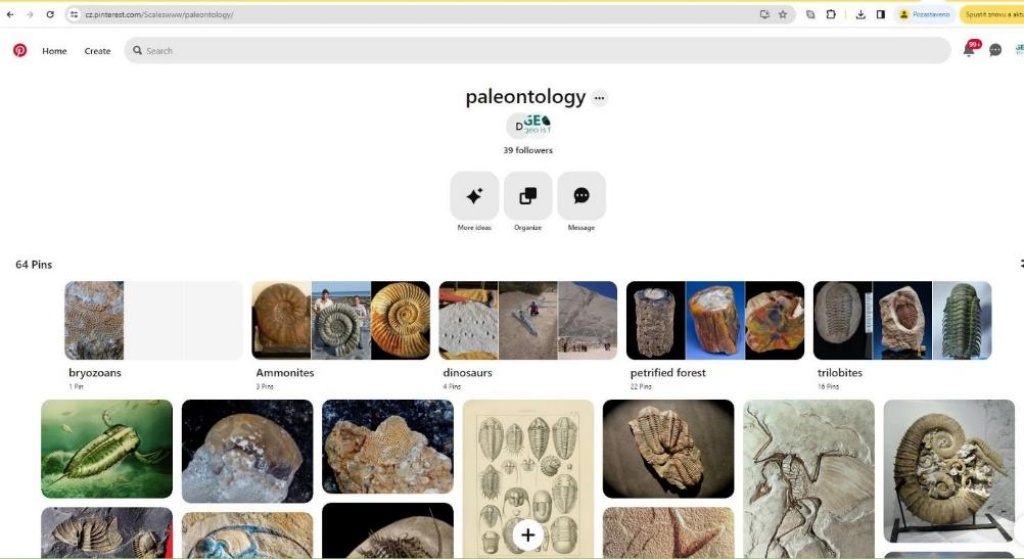
Task: Open the grey rounded fossil on black pin
Action: [248, 451]
